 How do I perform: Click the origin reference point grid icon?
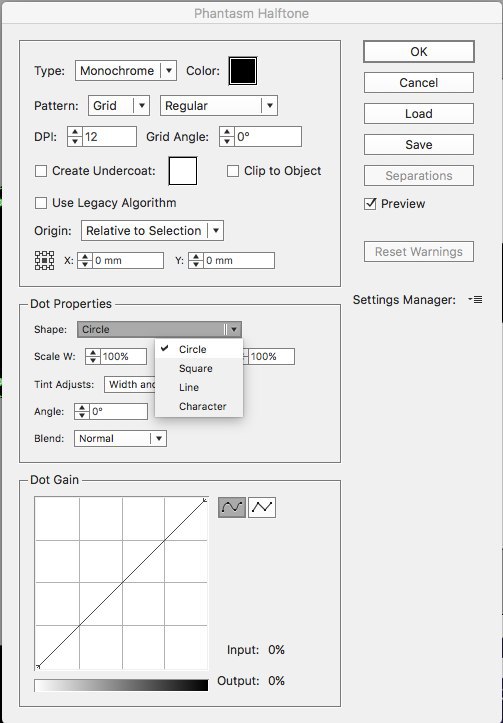[x=44, y=261]
